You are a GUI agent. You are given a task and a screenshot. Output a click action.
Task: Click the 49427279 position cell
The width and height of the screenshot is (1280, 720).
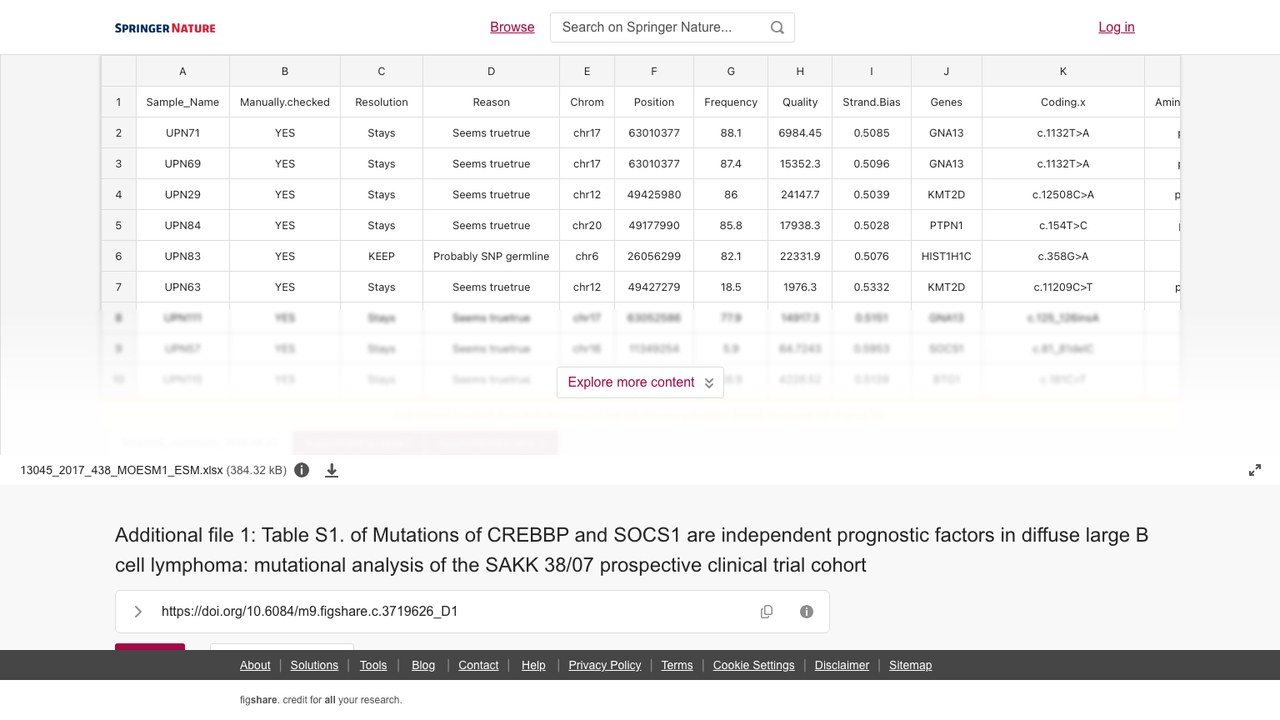[654, 287]
